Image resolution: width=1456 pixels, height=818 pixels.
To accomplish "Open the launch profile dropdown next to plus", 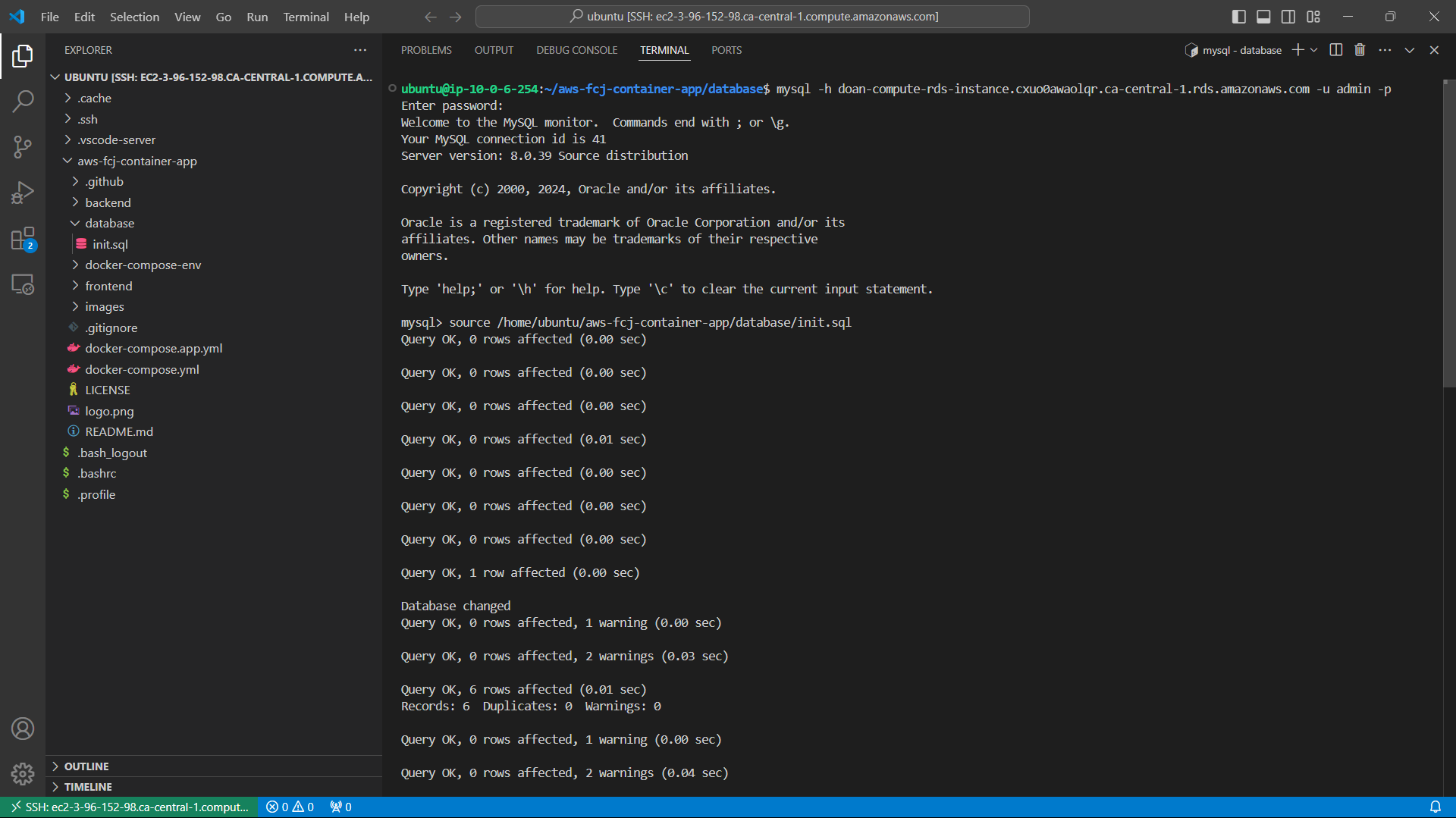I will coord(1314,50).
